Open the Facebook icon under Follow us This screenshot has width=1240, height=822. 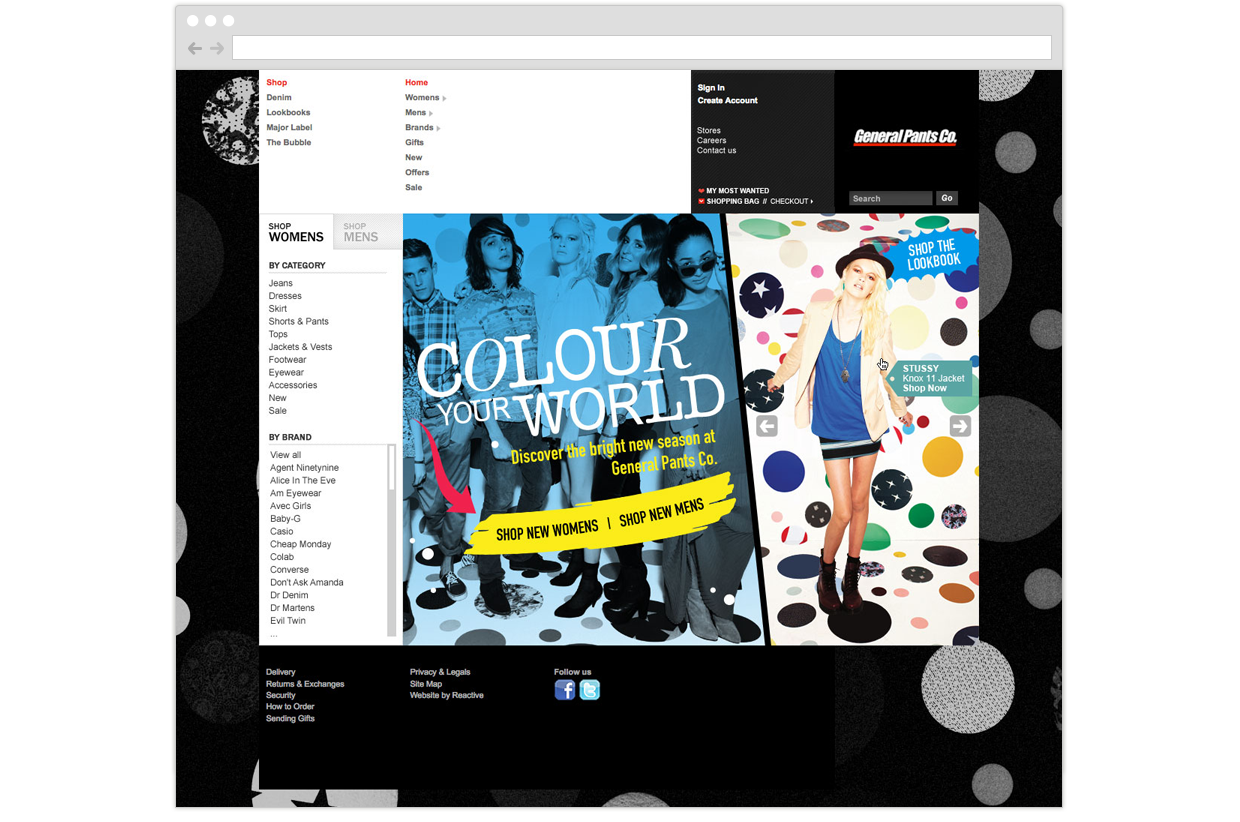tap(565, 689)
